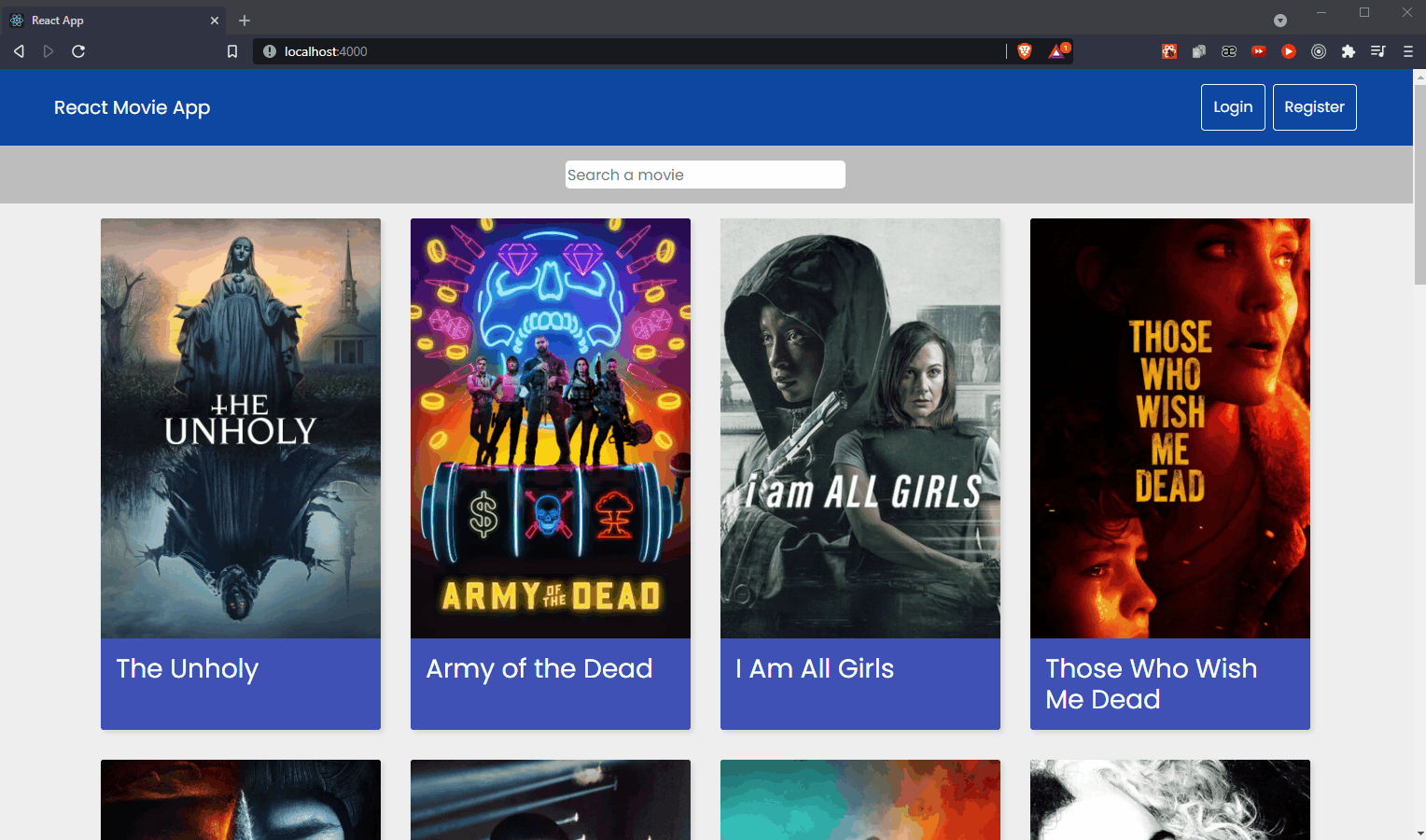This screenshot has width=1426, height=840.
Task: Click the orange play-button extension icon
Action: [1289, 51]
